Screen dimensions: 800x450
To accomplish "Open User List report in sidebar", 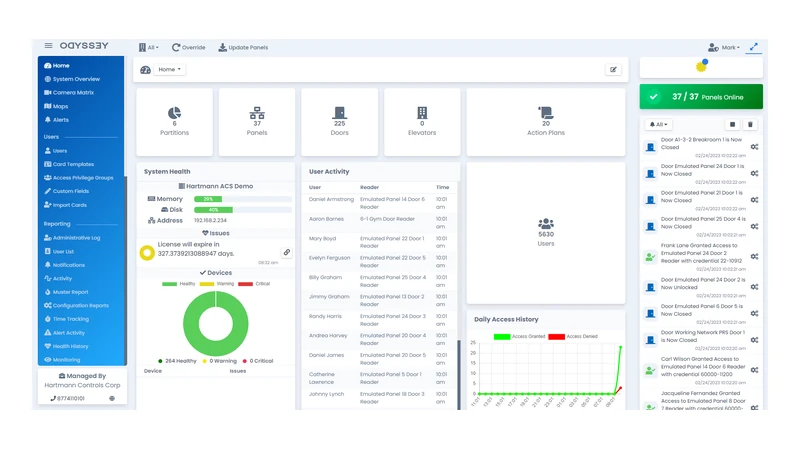I will pyautogui.click(x=59, y=252).
